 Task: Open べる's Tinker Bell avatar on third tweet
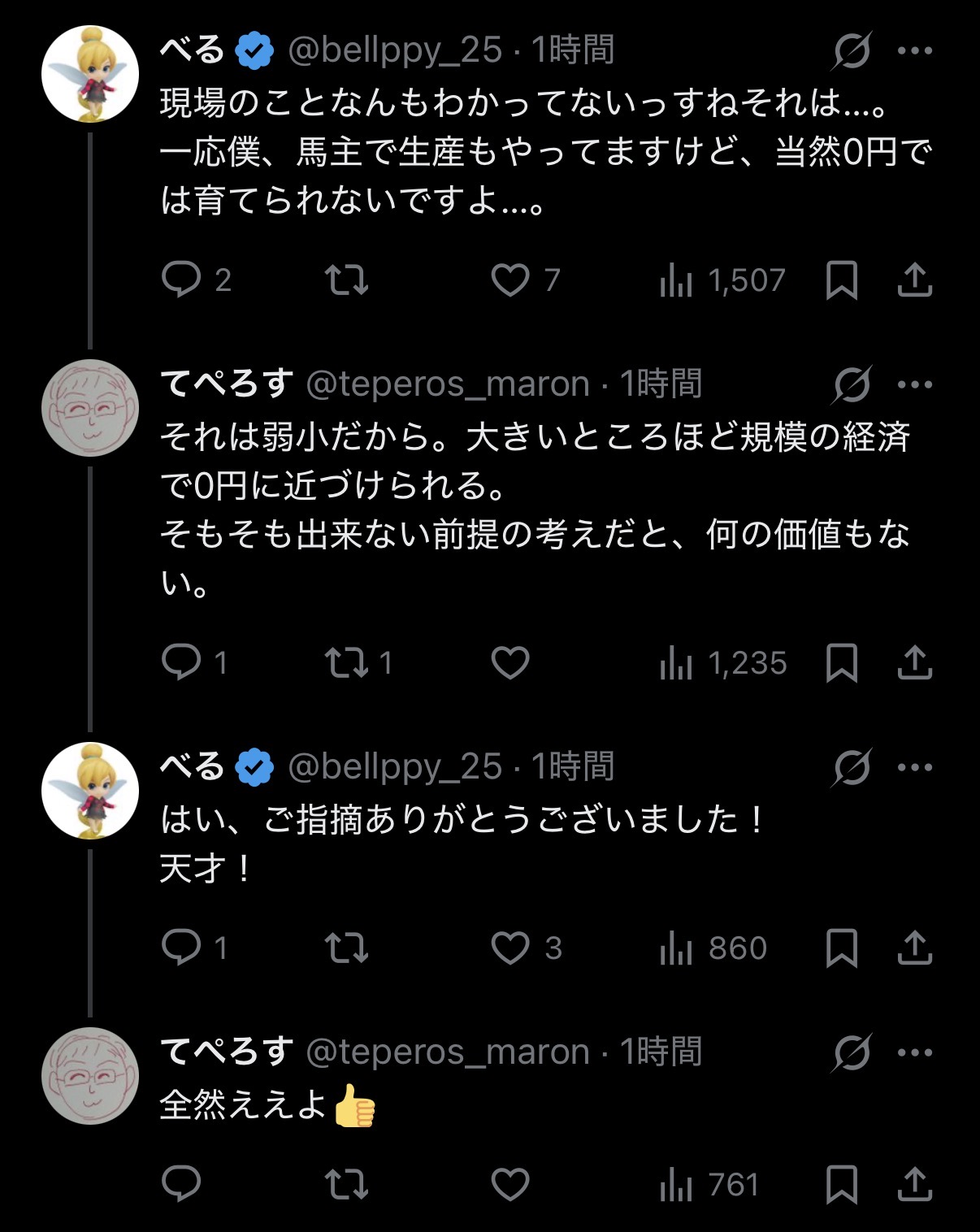[x=90, y=790]
